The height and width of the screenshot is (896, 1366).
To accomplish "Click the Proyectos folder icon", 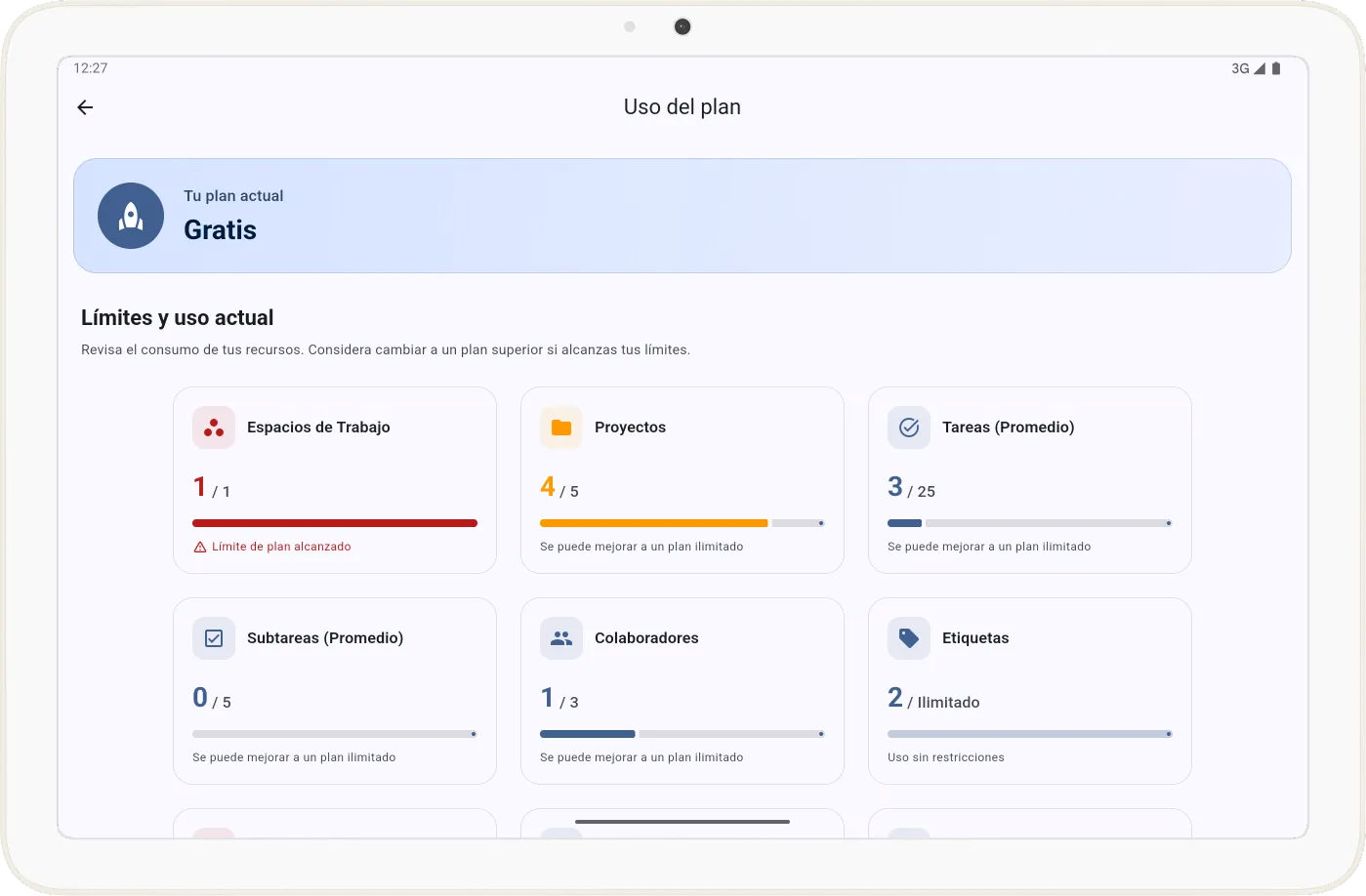I will click(561, 428).
